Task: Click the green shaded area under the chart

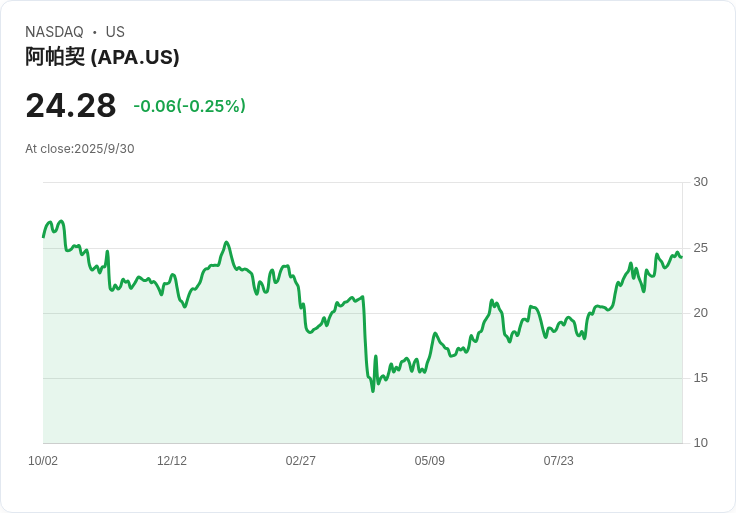Action: point(250,400)
